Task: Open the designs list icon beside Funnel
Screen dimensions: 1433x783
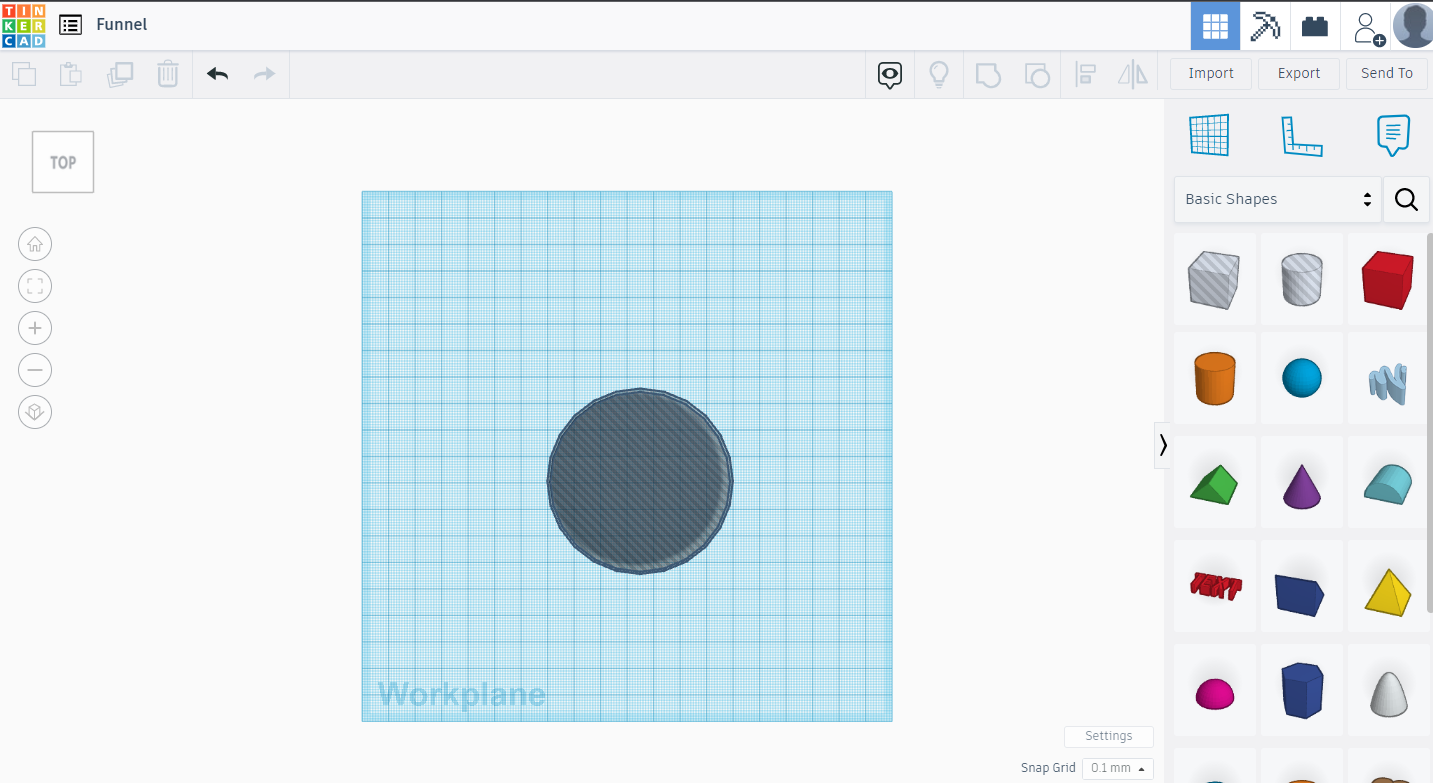Action: click(70, 25)
